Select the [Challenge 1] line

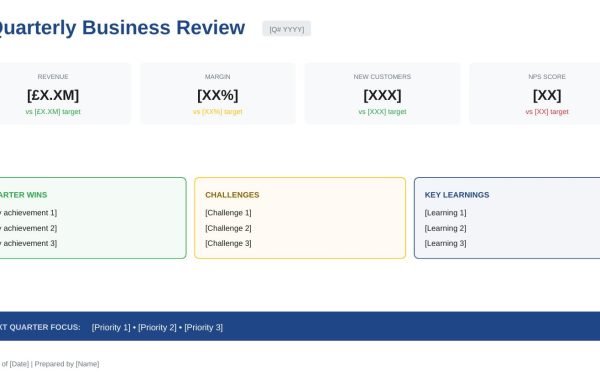coord(228,213)
